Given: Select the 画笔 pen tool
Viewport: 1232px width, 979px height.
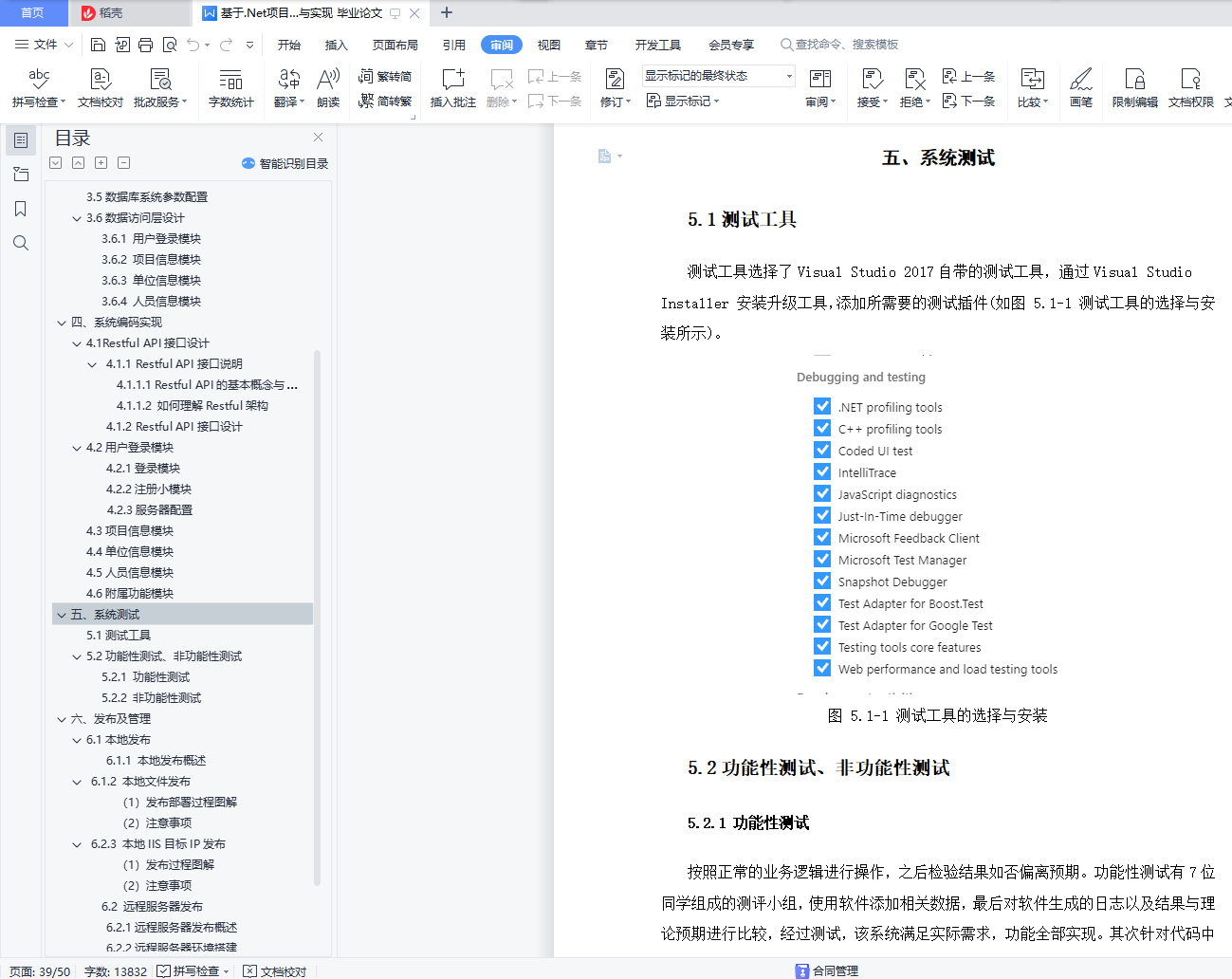Looking at the screenshot, I should 1081,87.
